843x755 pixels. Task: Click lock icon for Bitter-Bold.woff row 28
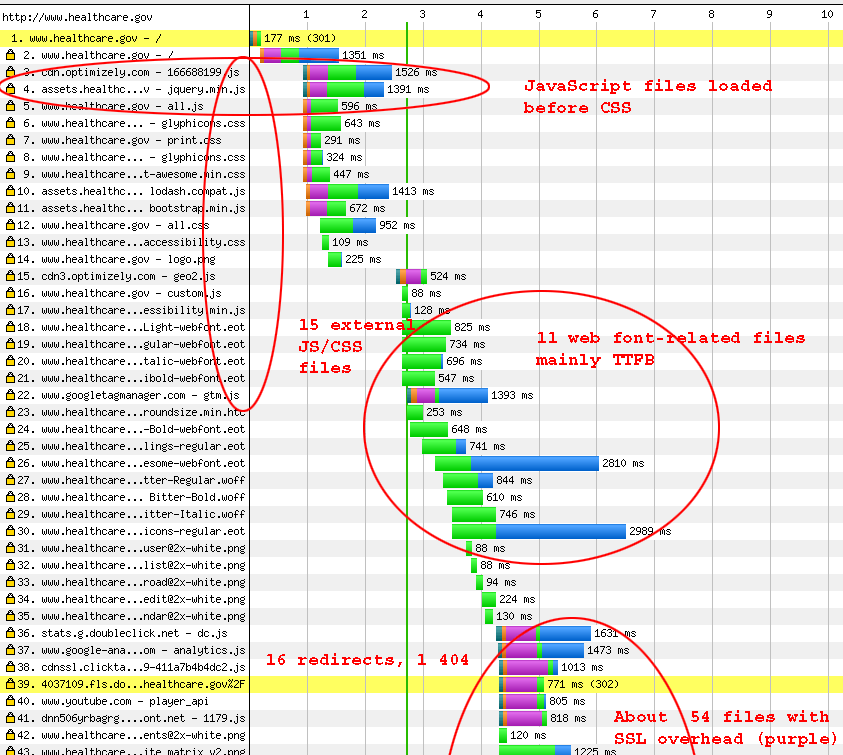click(x=10, y=497)
